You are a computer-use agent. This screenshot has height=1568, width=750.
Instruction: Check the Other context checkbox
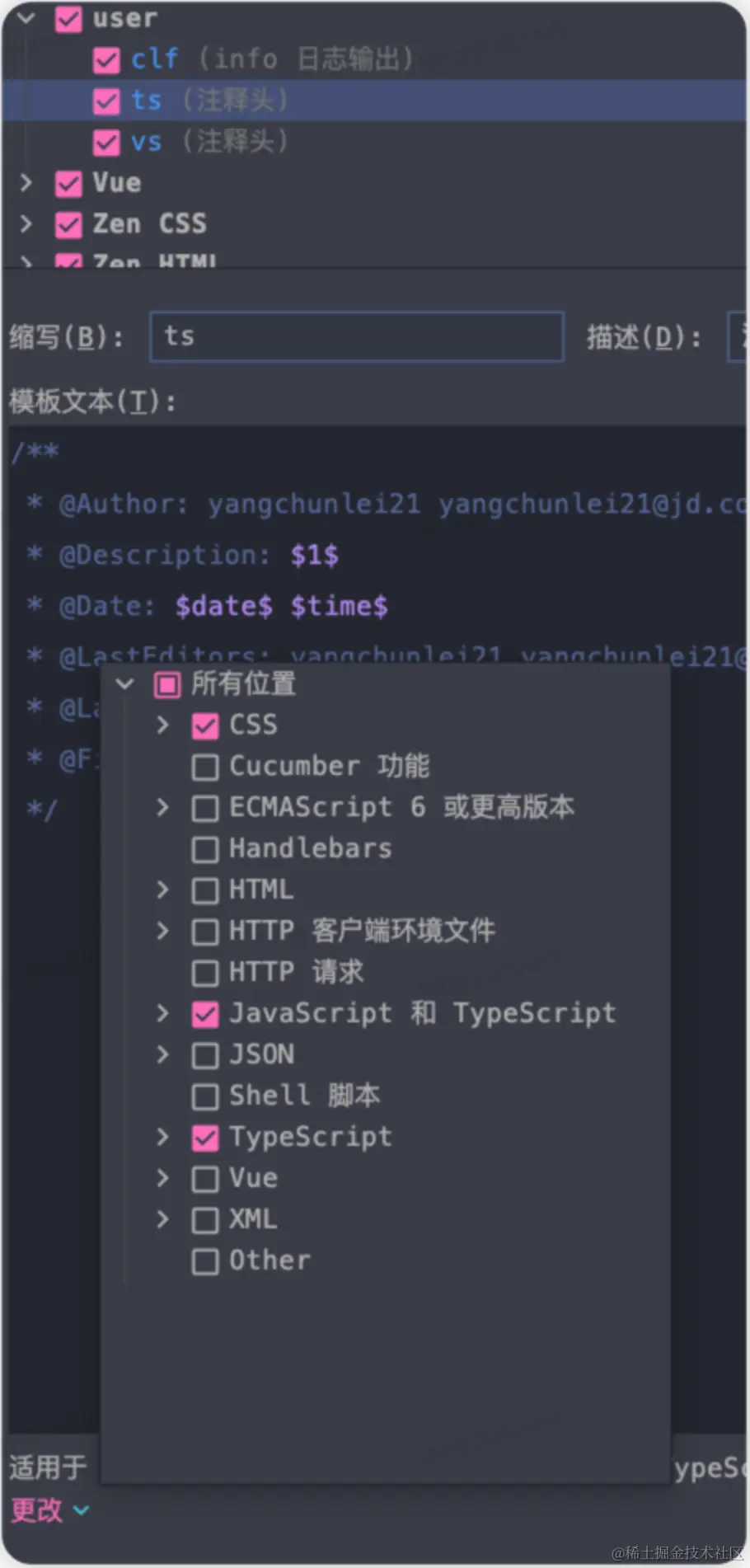[x=205, y=1261]
